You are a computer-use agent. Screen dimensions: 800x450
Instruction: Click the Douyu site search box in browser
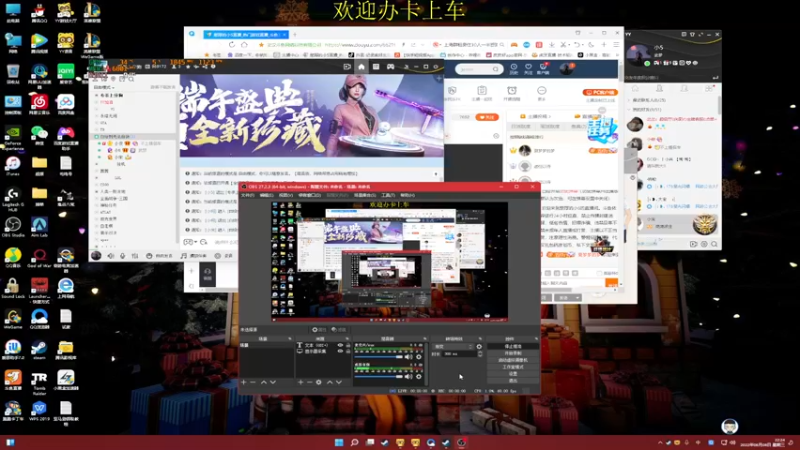point(479,69)
